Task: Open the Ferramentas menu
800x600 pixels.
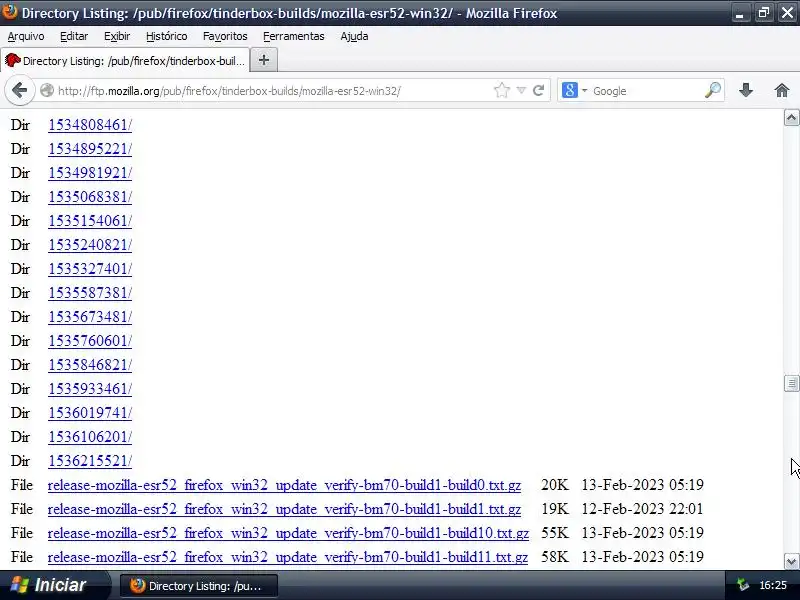Action: click(293, 36)
